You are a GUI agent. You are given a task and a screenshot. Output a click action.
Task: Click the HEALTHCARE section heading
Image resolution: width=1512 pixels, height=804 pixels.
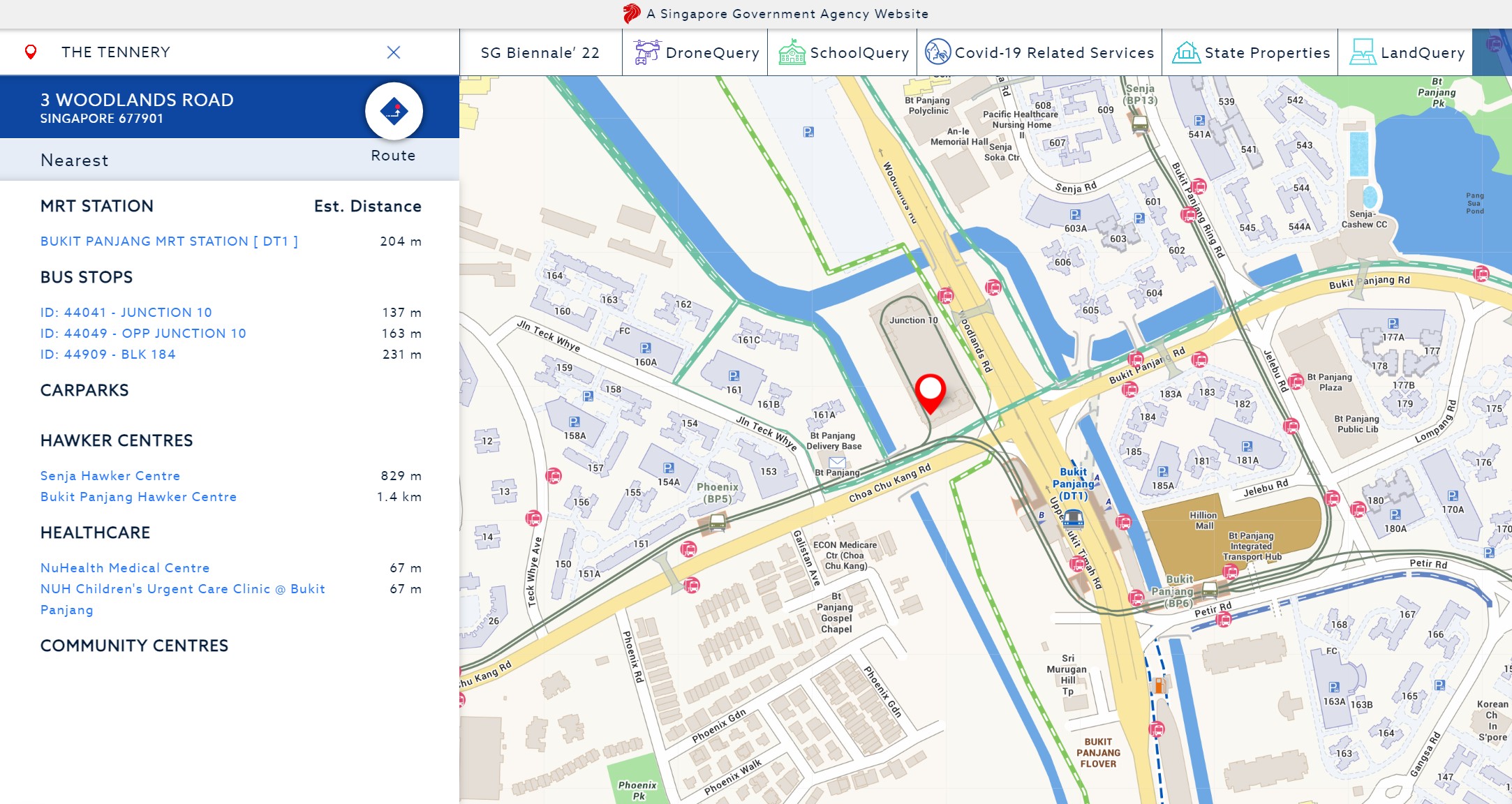[95, 533]
